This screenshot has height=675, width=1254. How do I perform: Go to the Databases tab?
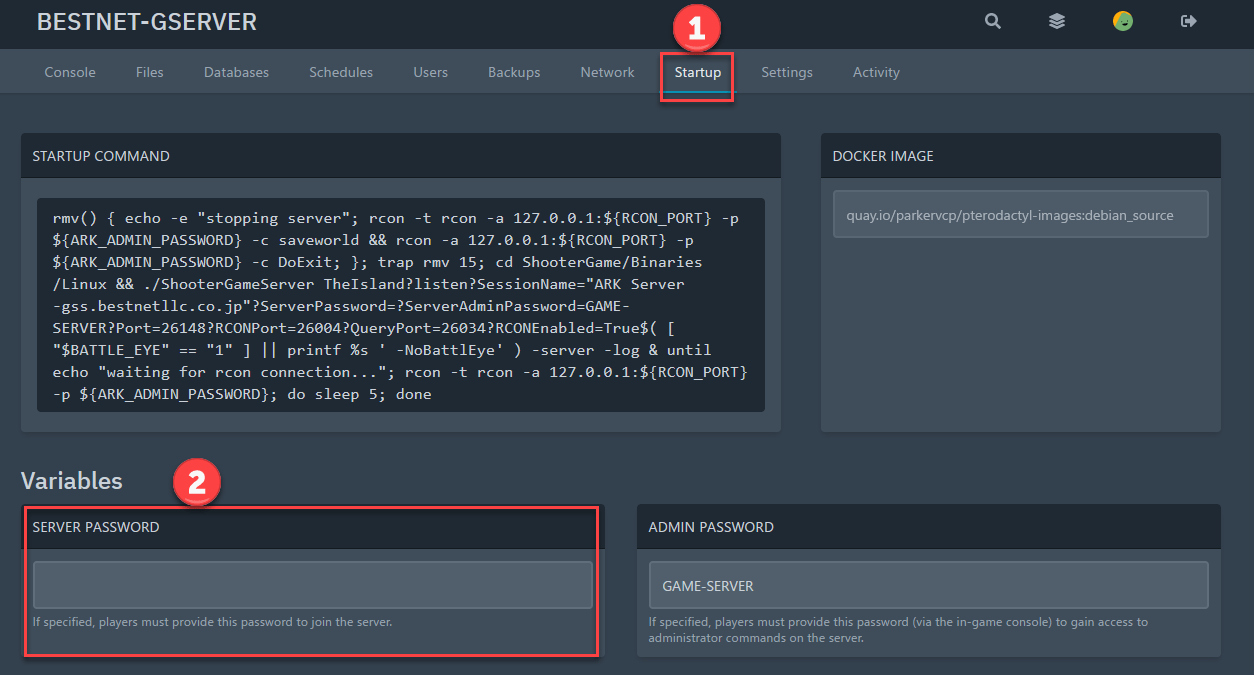(x=236, y=72)
